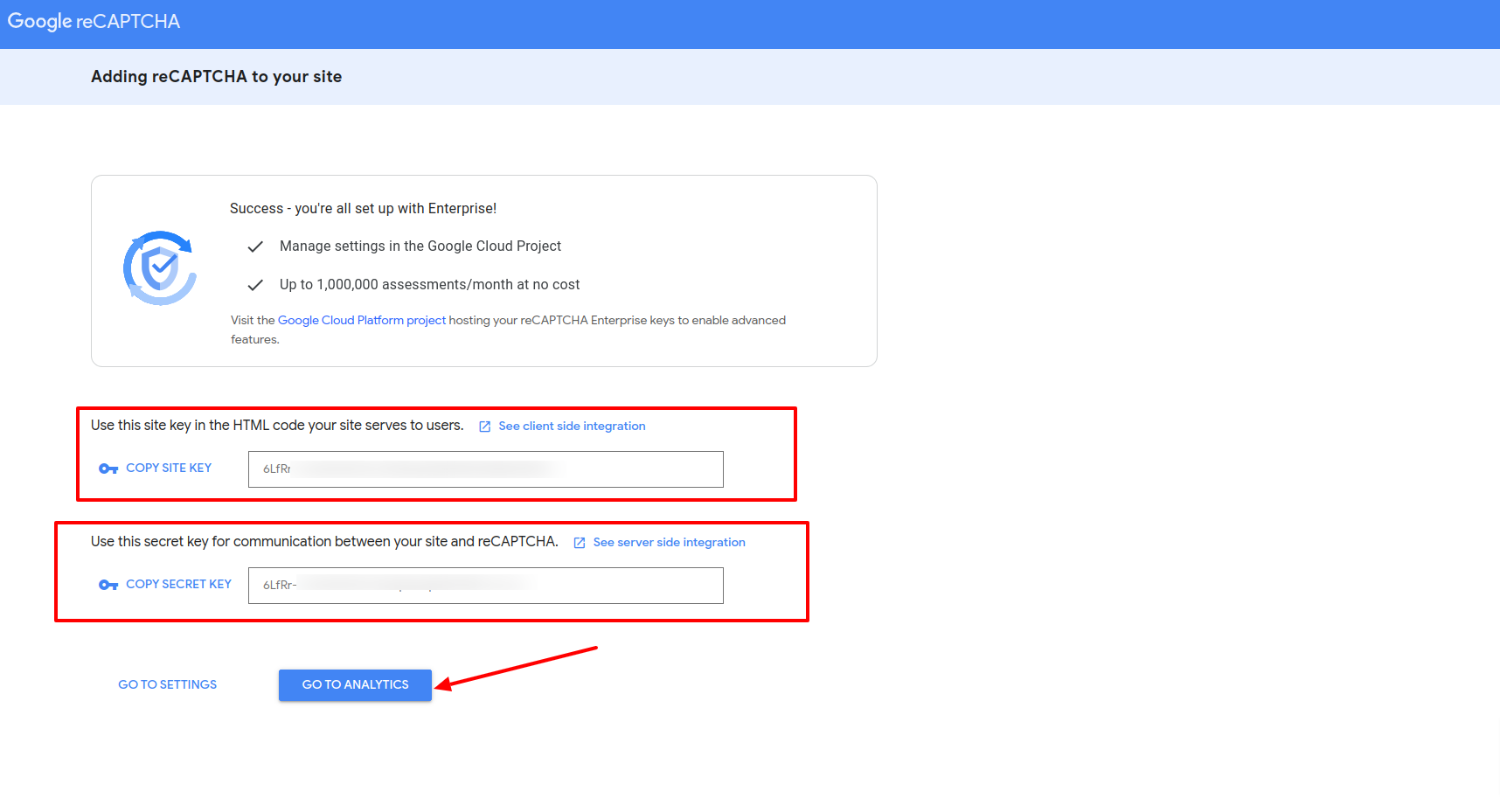The image size is (1500, 812).
Task: Open See client side integration link
Action: point(572,426)
